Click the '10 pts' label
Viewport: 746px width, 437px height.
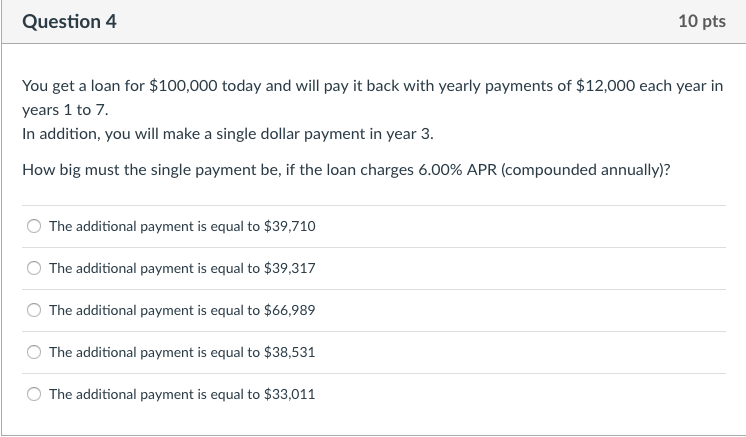click(702, 21)
